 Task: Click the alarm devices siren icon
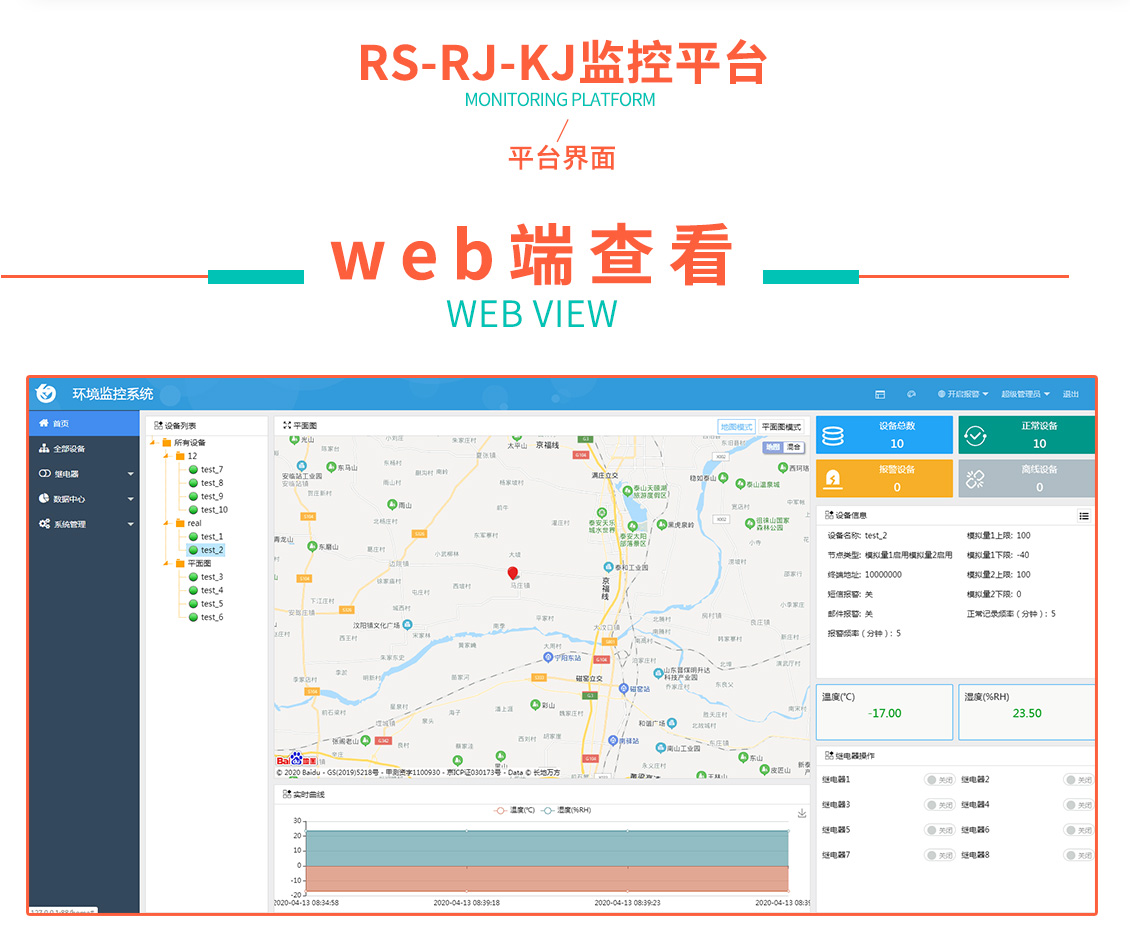click(833, 479)
